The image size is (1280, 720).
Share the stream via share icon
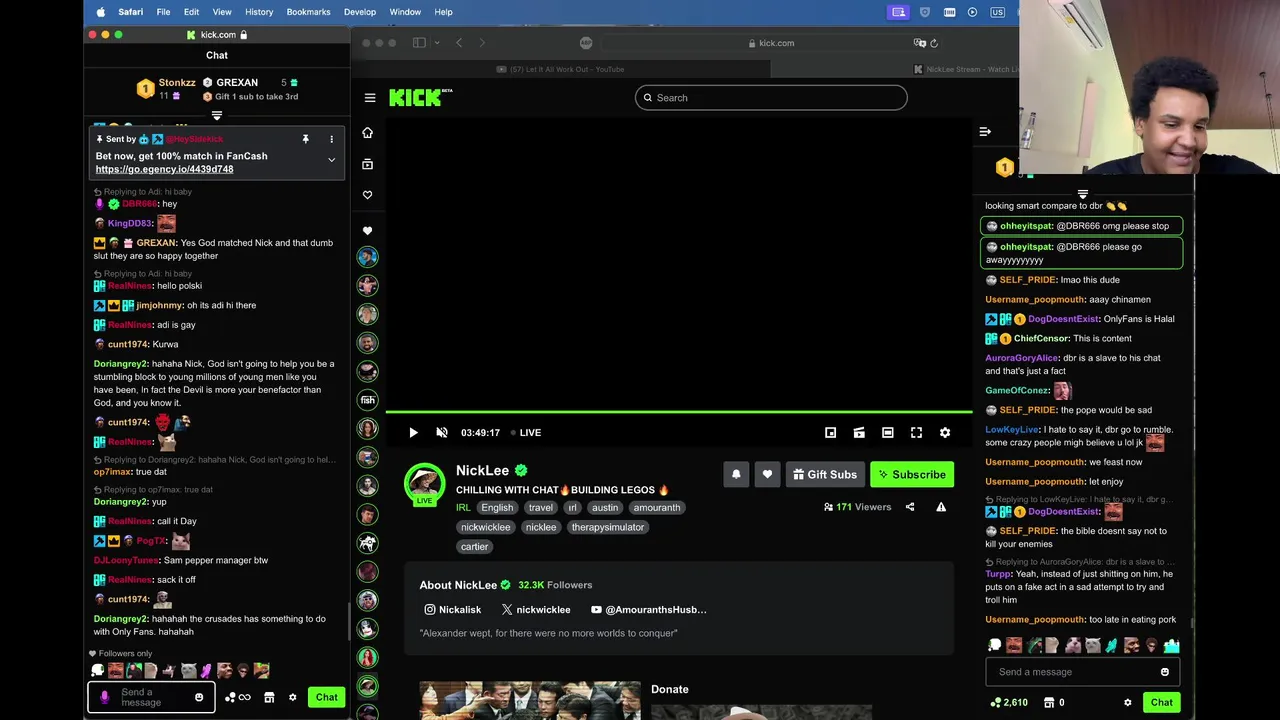pos(910,507)
